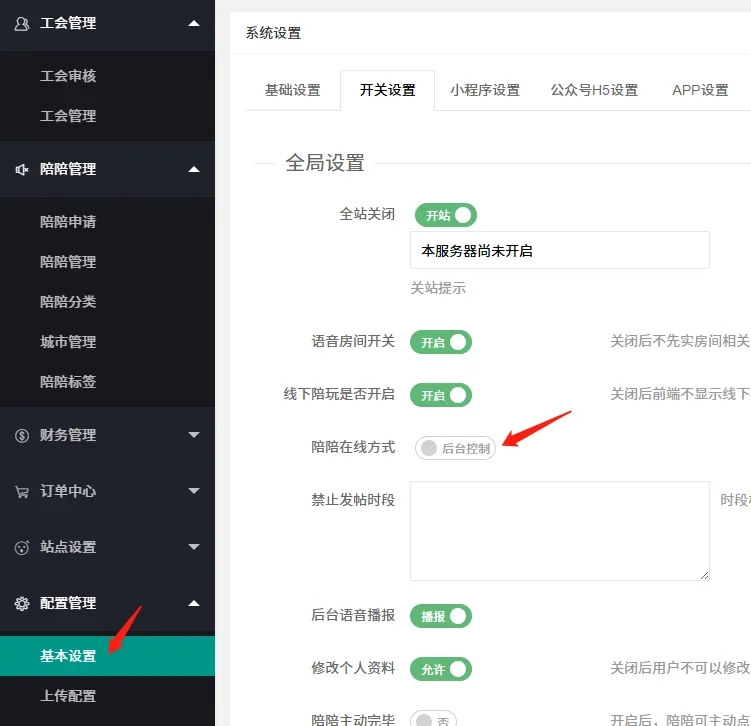
Task: Go to 上传配置 in sidebar
Action: (68, 696)
